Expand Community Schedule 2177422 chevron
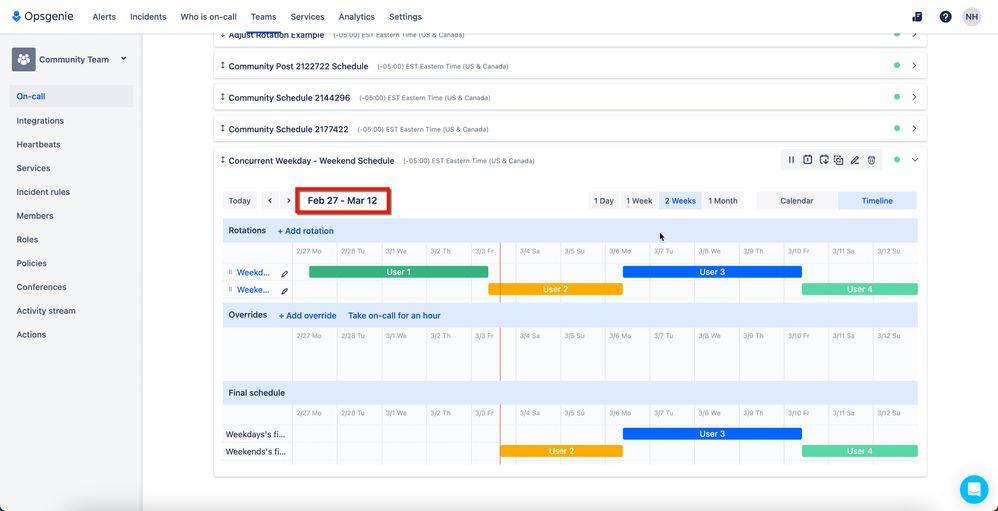Image resolution: width=998 pixels, height=511 pixels. tap(915, 128)
